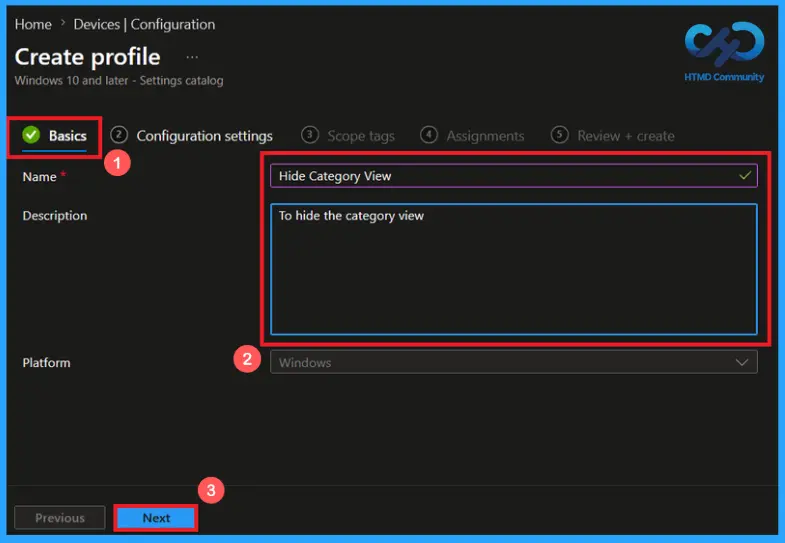
Task: Select the Basics tab
Action: click(55, 136)
